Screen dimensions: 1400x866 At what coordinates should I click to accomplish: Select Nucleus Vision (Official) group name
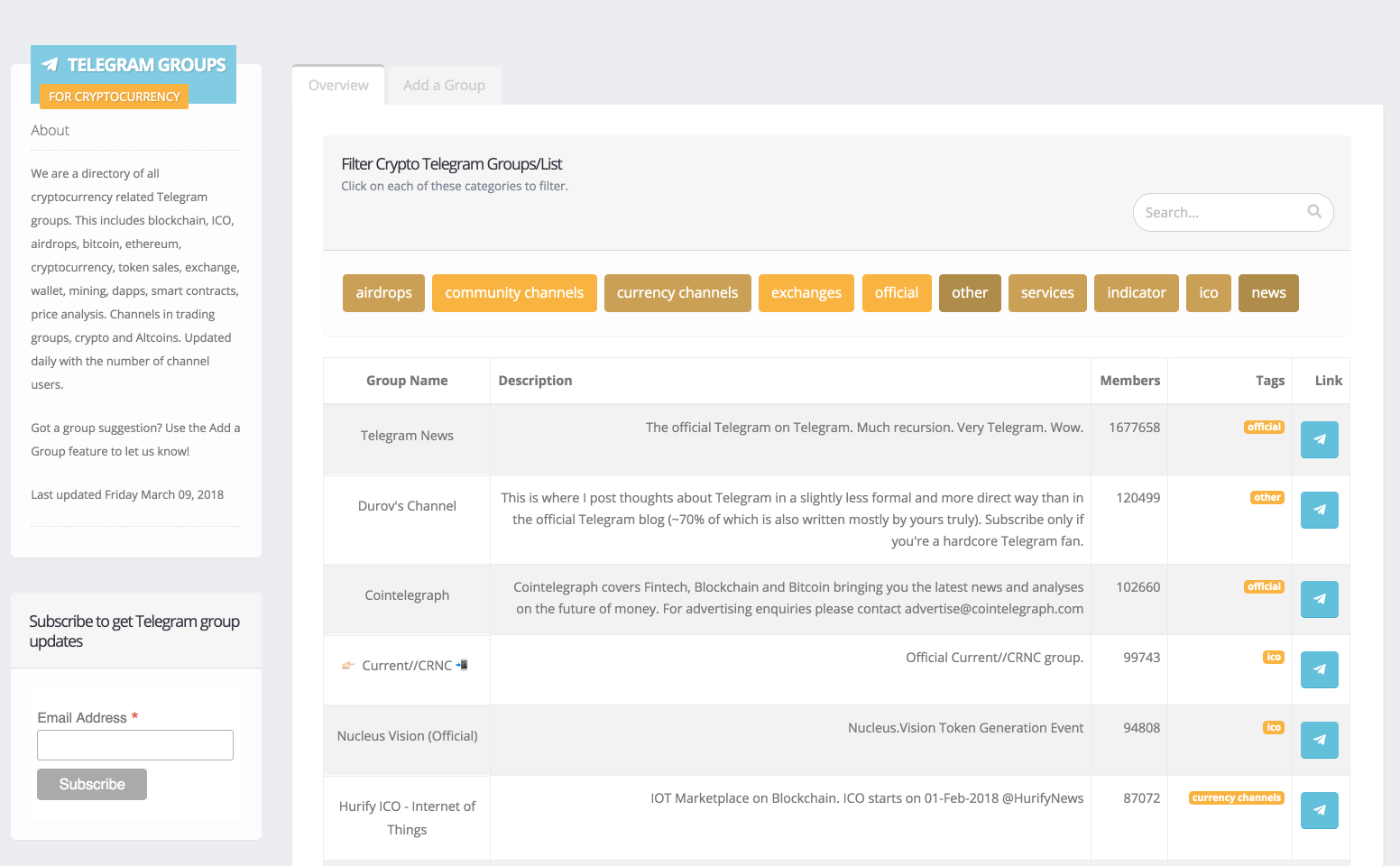pos(407,736)
